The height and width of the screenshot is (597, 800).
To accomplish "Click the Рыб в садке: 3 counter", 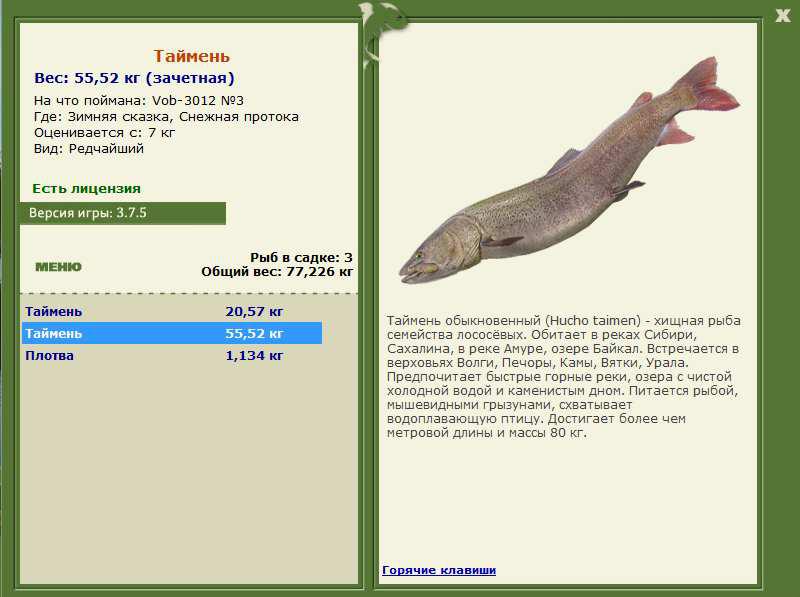I will click(x=301, y=257).
